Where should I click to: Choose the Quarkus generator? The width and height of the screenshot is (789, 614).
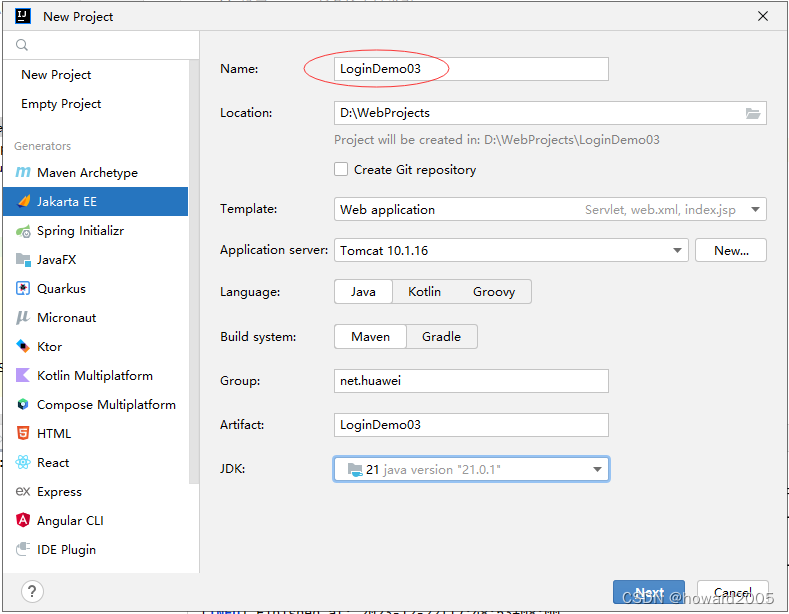(x=96, y=289)
